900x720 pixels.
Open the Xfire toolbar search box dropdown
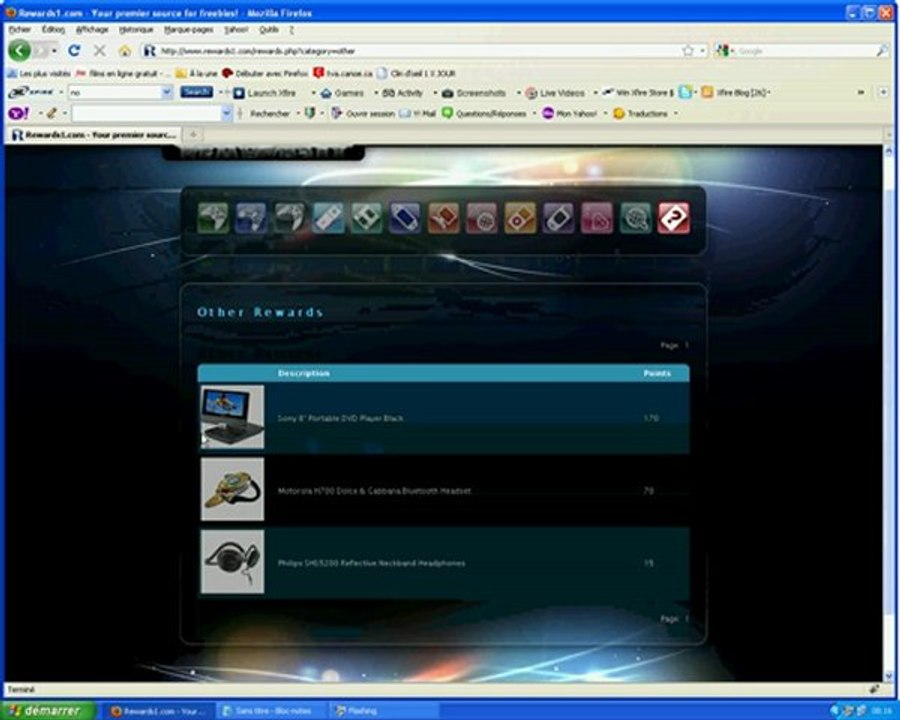pyautogui.click(x=166, y=92)
